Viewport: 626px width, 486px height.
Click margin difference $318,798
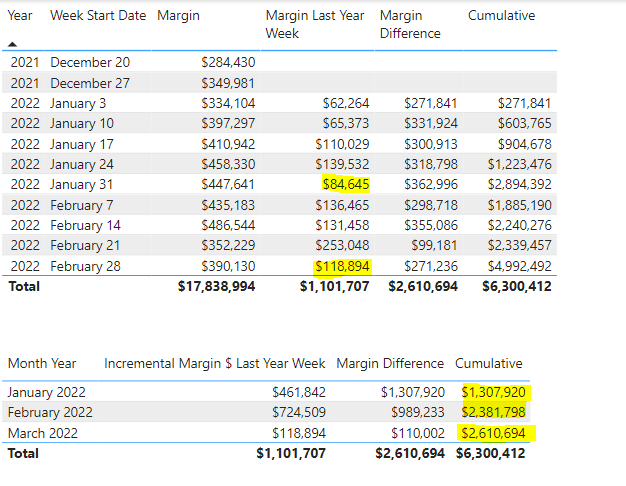click(431, 164)
